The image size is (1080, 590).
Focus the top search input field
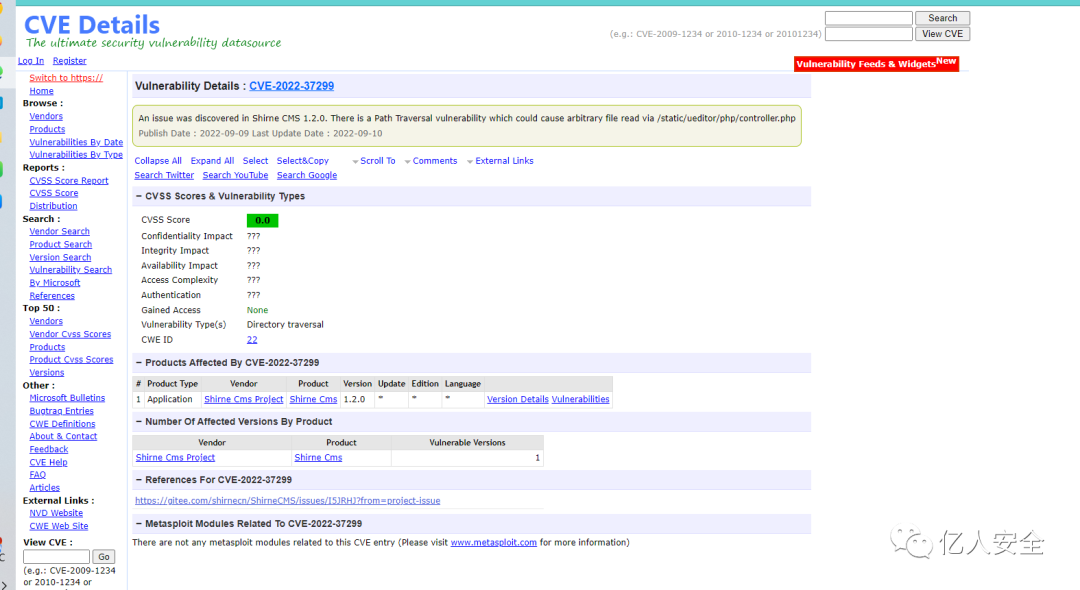869,18
